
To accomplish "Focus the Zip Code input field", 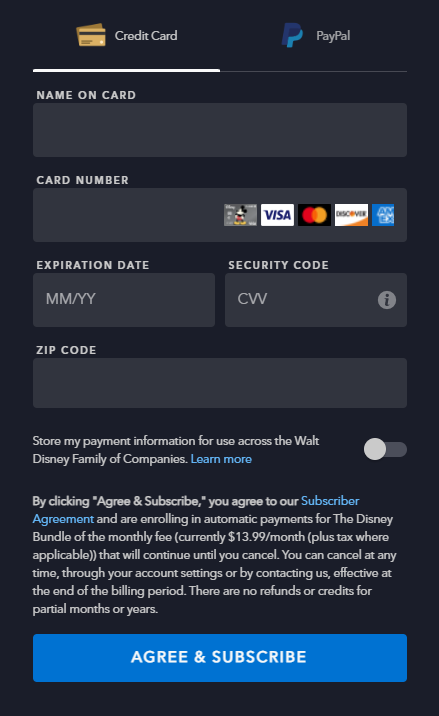I will point(220,383).
